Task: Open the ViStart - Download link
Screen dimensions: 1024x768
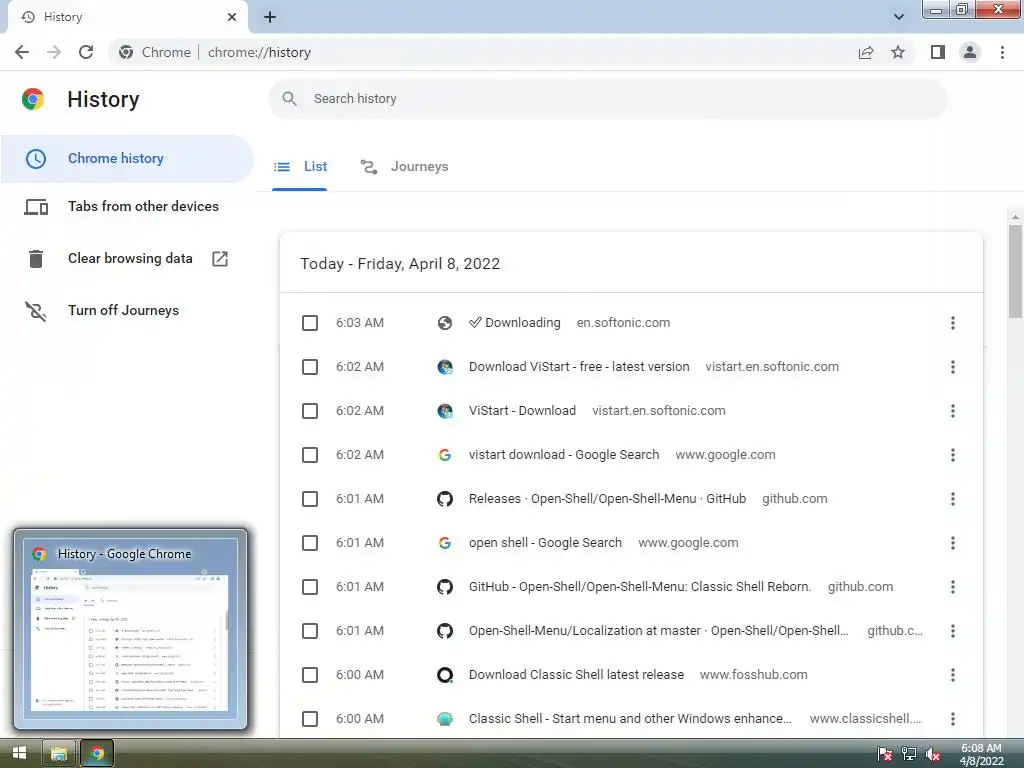Action: 522,411
